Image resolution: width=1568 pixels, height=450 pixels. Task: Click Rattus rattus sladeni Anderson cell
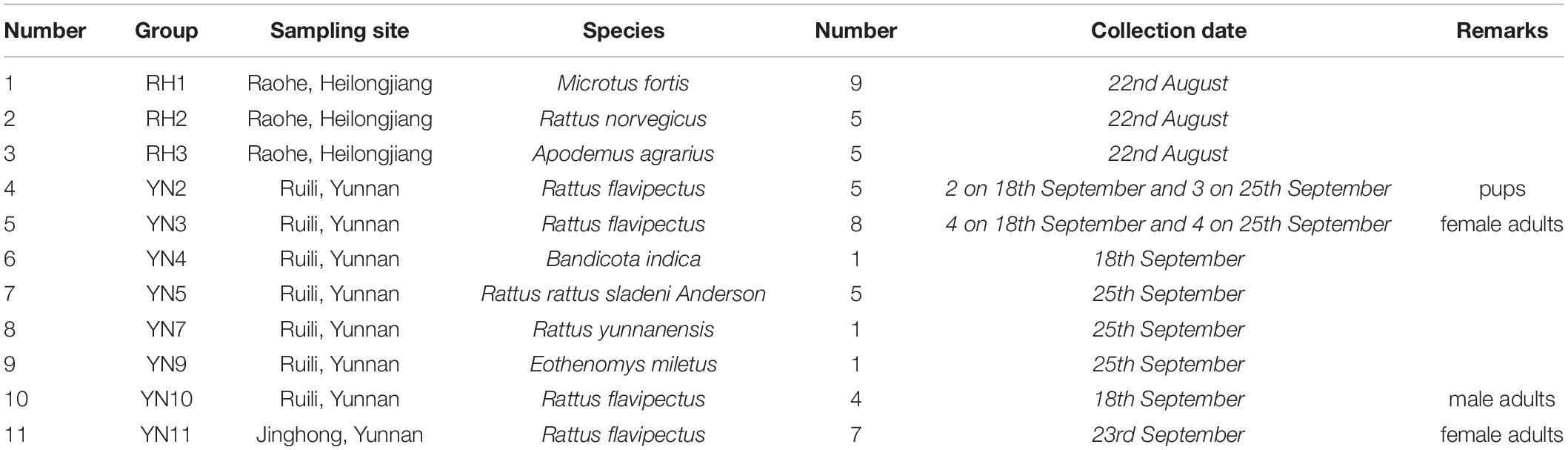coord(623,294)
